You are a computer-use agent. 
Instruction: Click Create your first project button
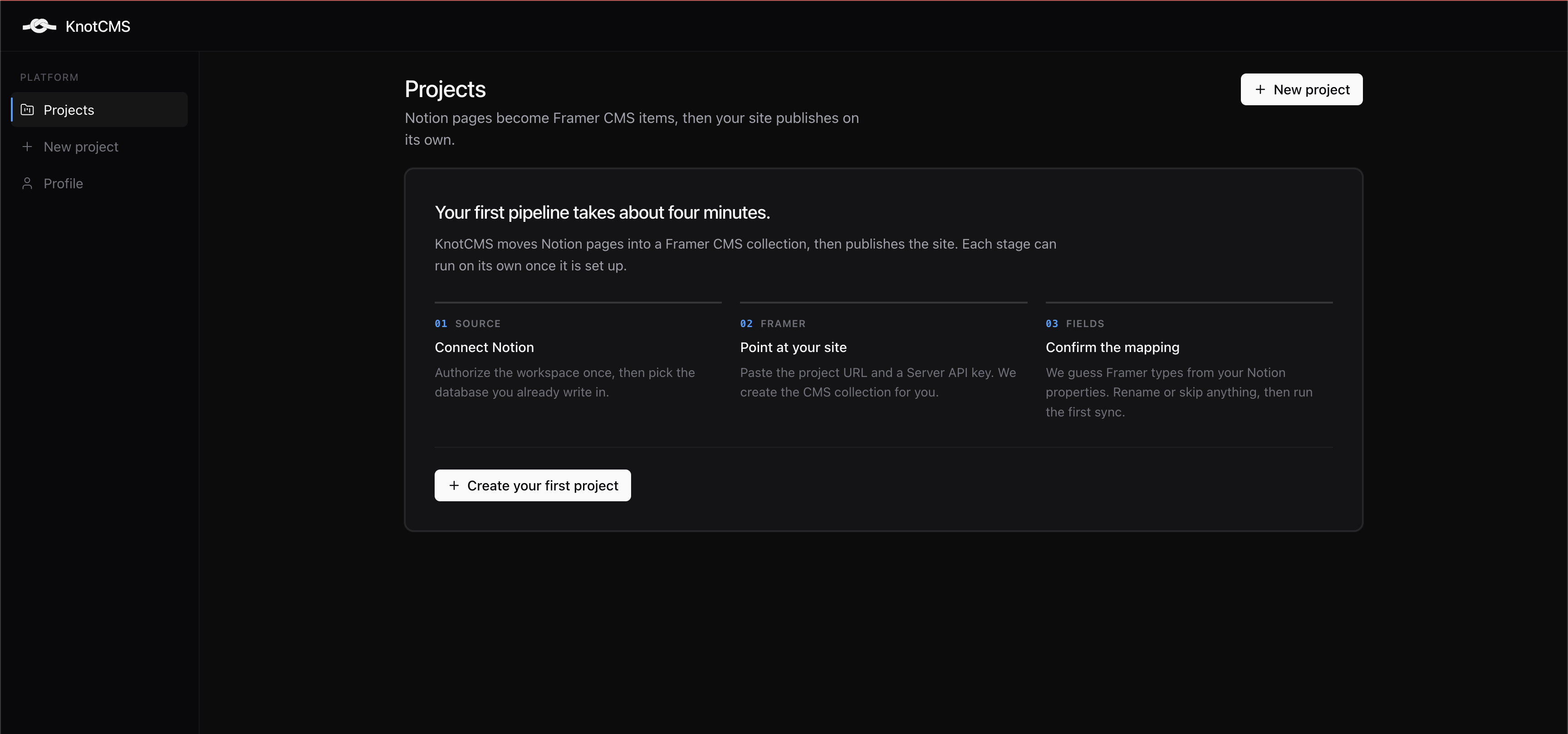tap(533, 486)
